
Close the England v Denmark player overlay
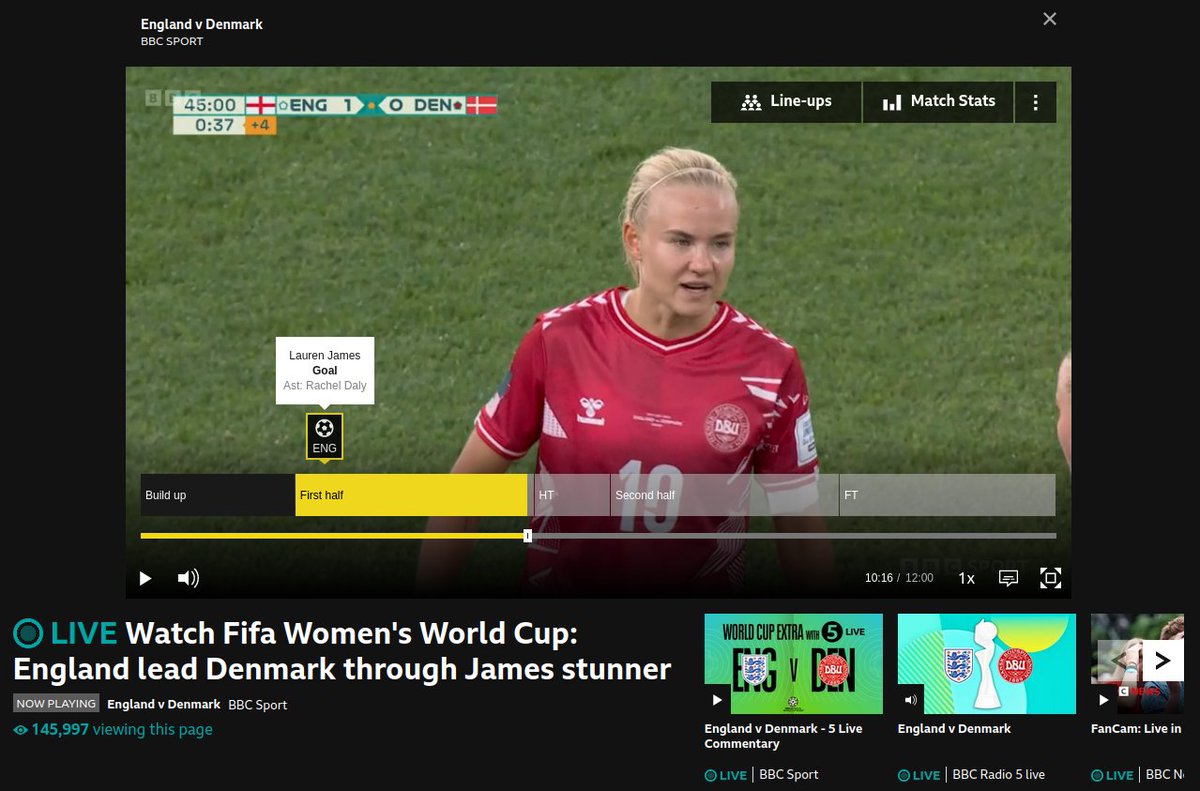[x=1049, y=19]
